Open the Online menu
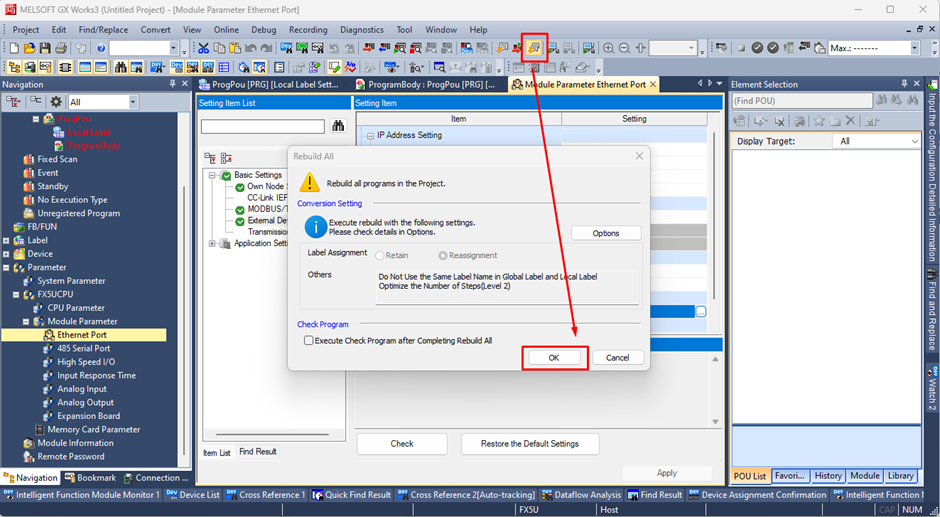 (226, 29)
